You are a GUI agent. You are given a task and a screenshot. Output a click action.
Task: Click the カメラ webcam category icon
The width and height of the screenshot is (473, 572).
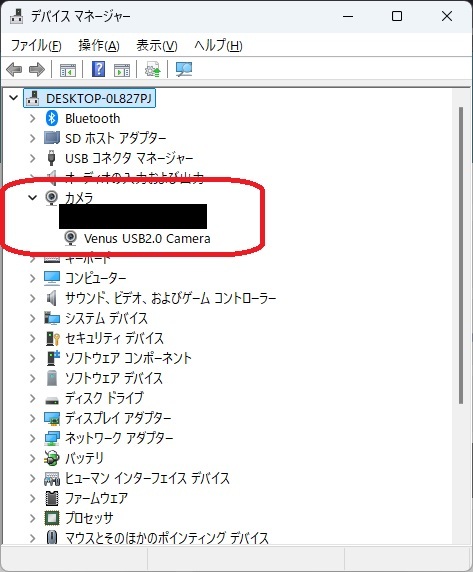point(51,198)
